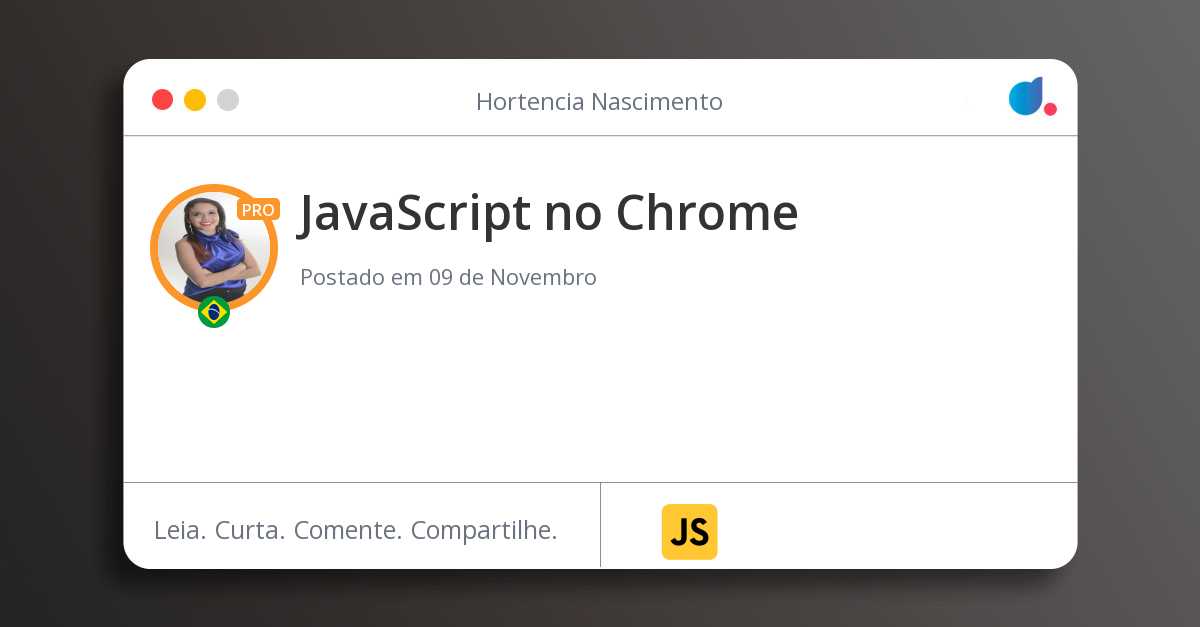This screenshot has width=1200, height=627.
Task: Click the pink dot beside the blue logo
Action: point(1050,109)
